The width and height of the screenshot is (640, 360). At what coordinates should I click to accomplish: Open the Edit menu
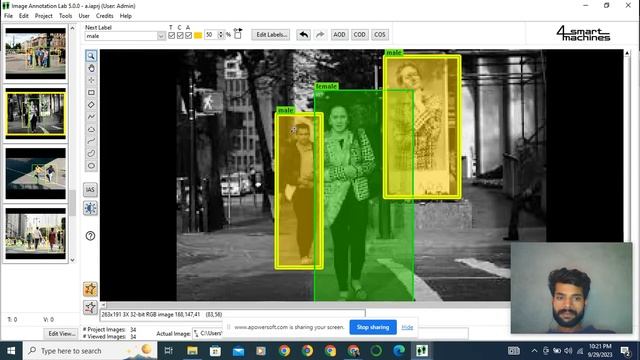click(x=24, y=16)
